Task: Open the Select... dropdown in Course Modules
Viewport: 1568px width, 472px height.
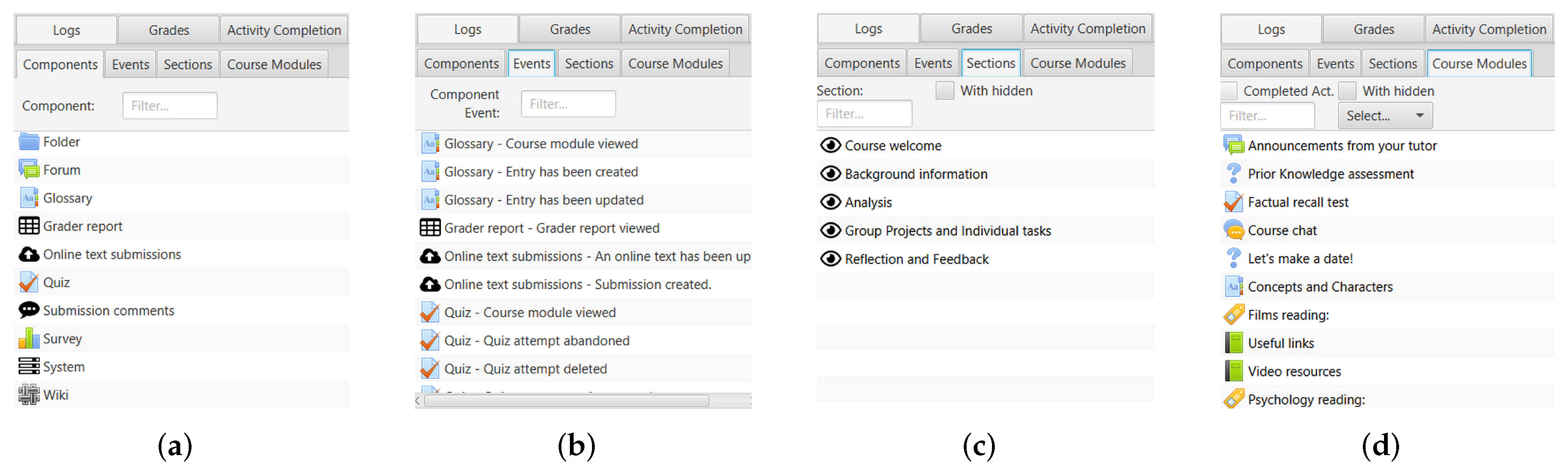Action: [x=1385, y=116]
